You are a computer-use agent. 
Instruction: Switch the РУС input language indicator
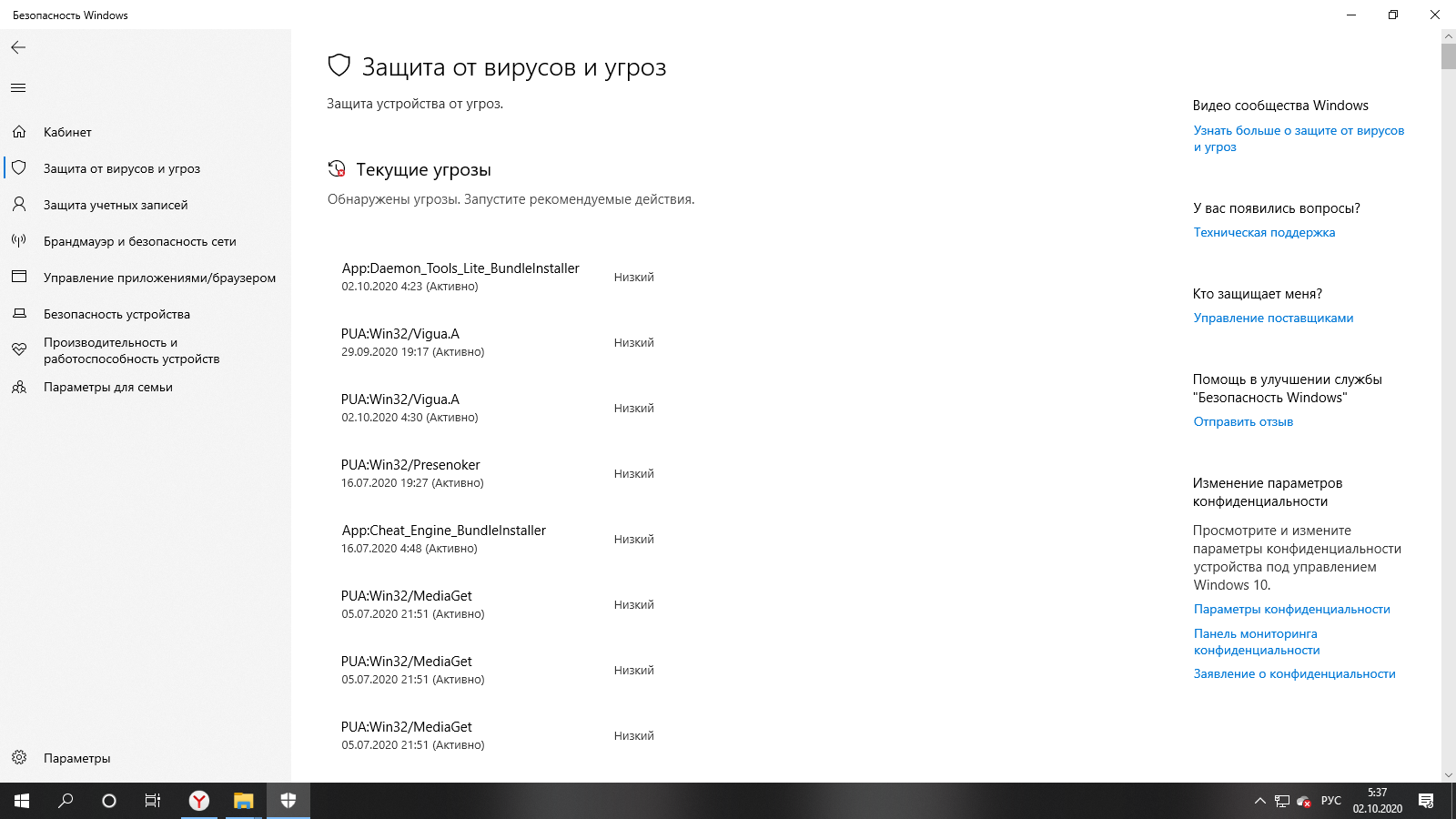click(x=1331, y=801)
